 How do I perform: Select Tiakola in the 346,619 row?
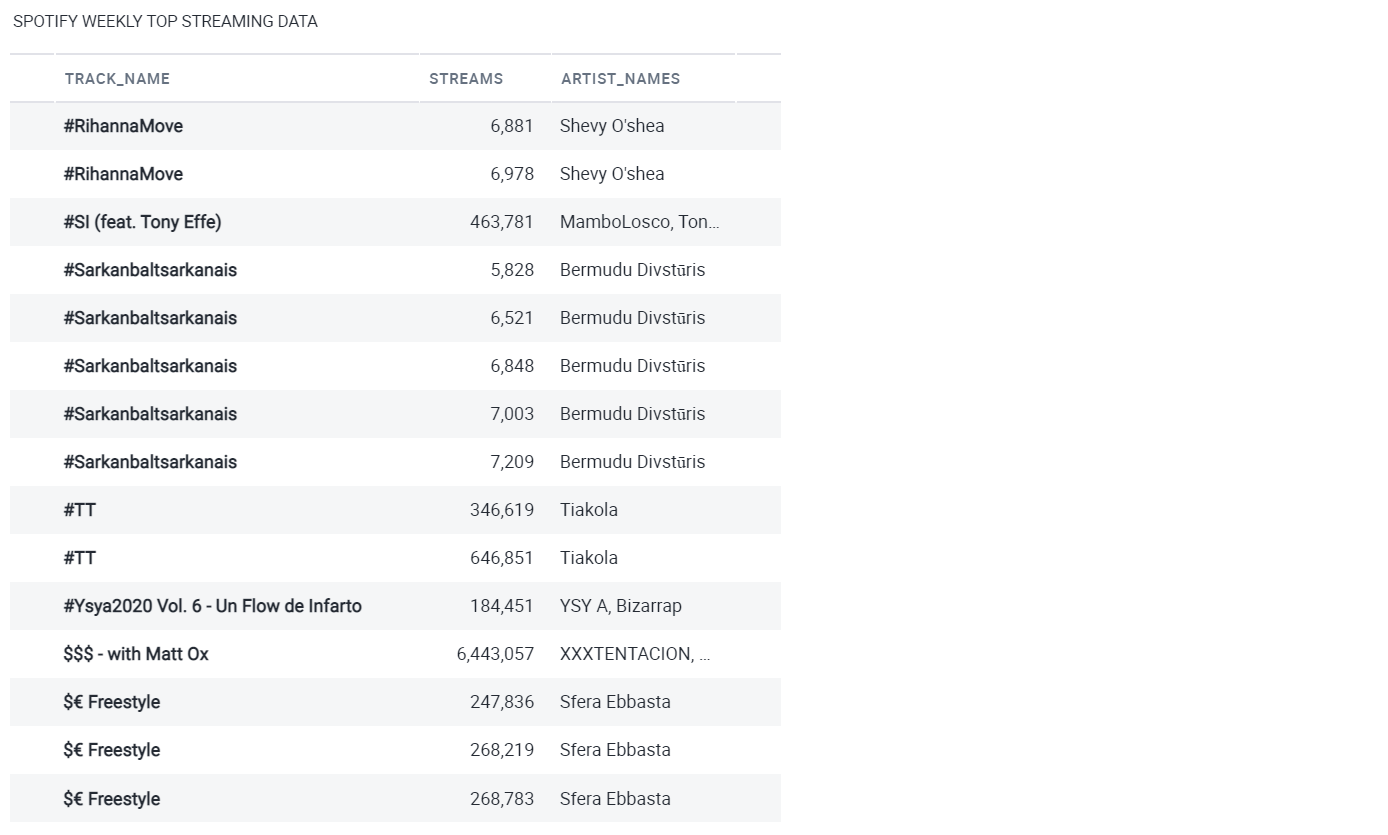coord(589,510)
